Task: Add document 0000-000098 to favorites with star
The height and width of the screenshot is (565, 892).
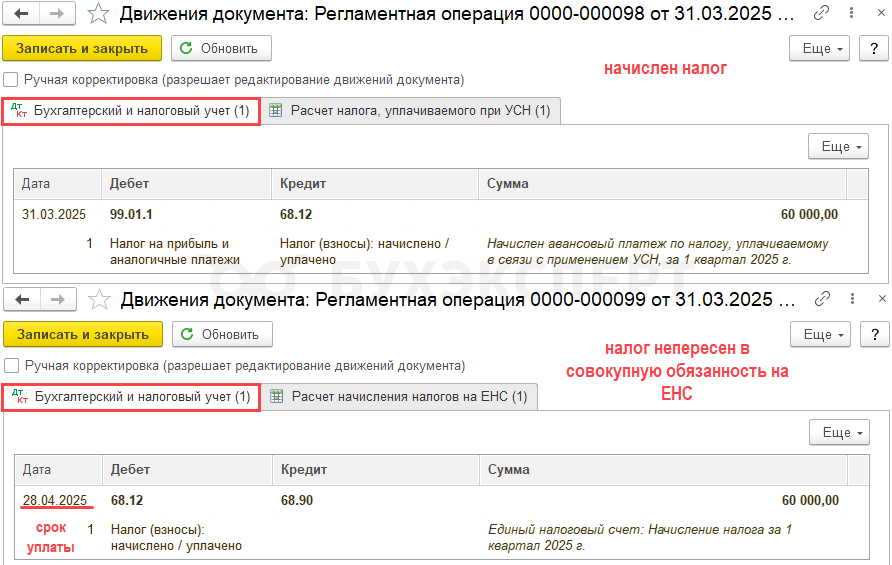Action: tap(98, 14)
